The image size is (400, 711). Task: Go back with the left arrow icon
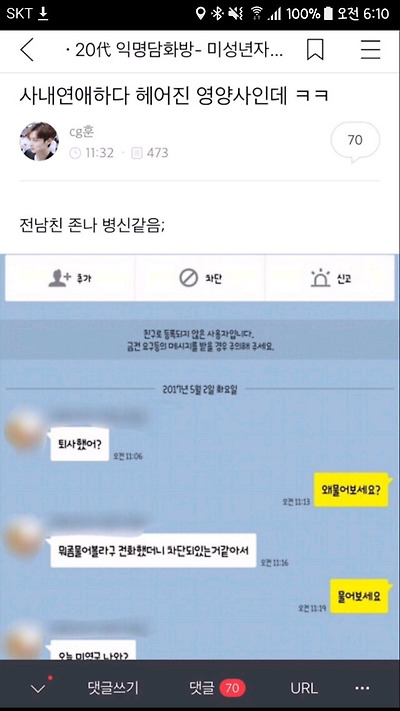click(x=27, y=49)
